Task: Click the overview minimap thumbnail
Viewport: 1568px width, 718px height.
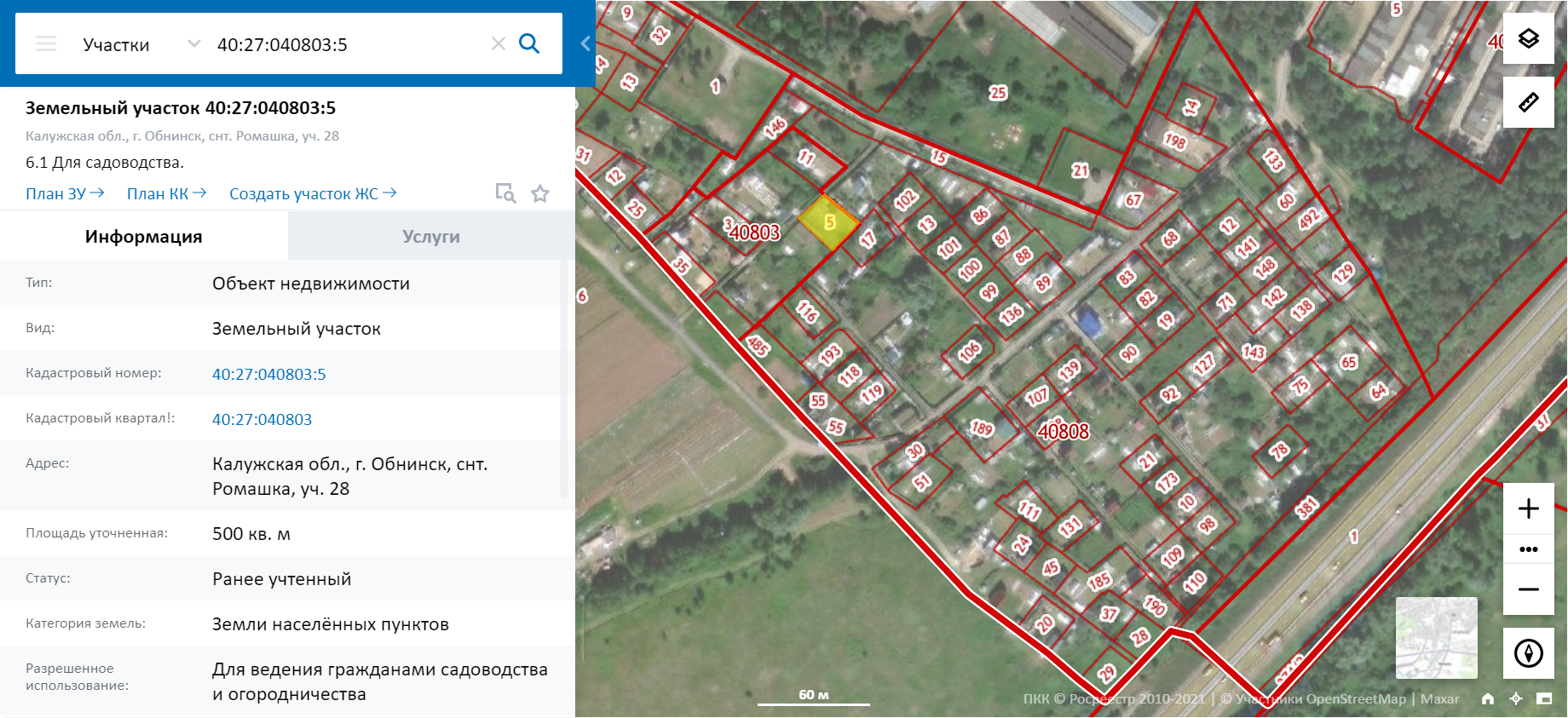Action: coord(1437,638)
